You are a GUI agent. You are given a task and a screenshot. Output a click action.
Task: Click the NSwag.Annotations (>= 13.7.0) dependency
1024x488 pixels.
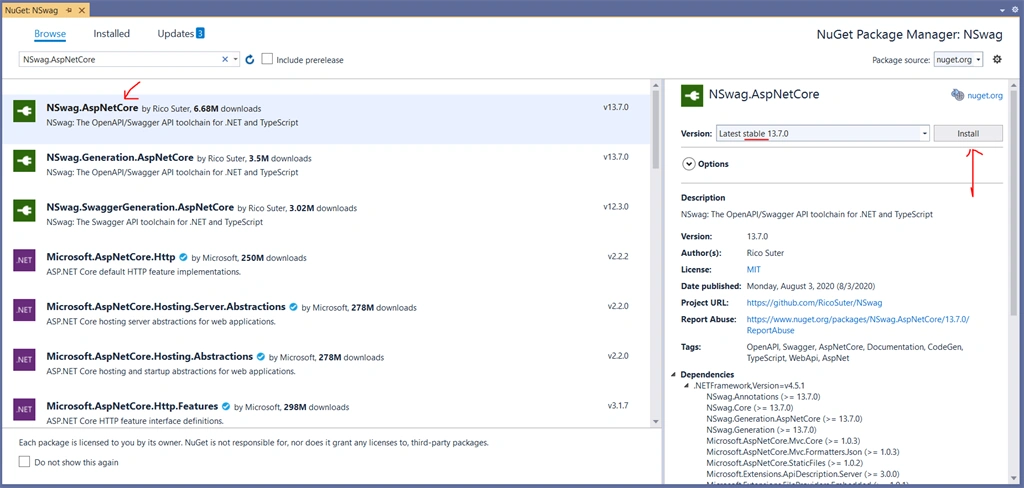click(763, 397)
